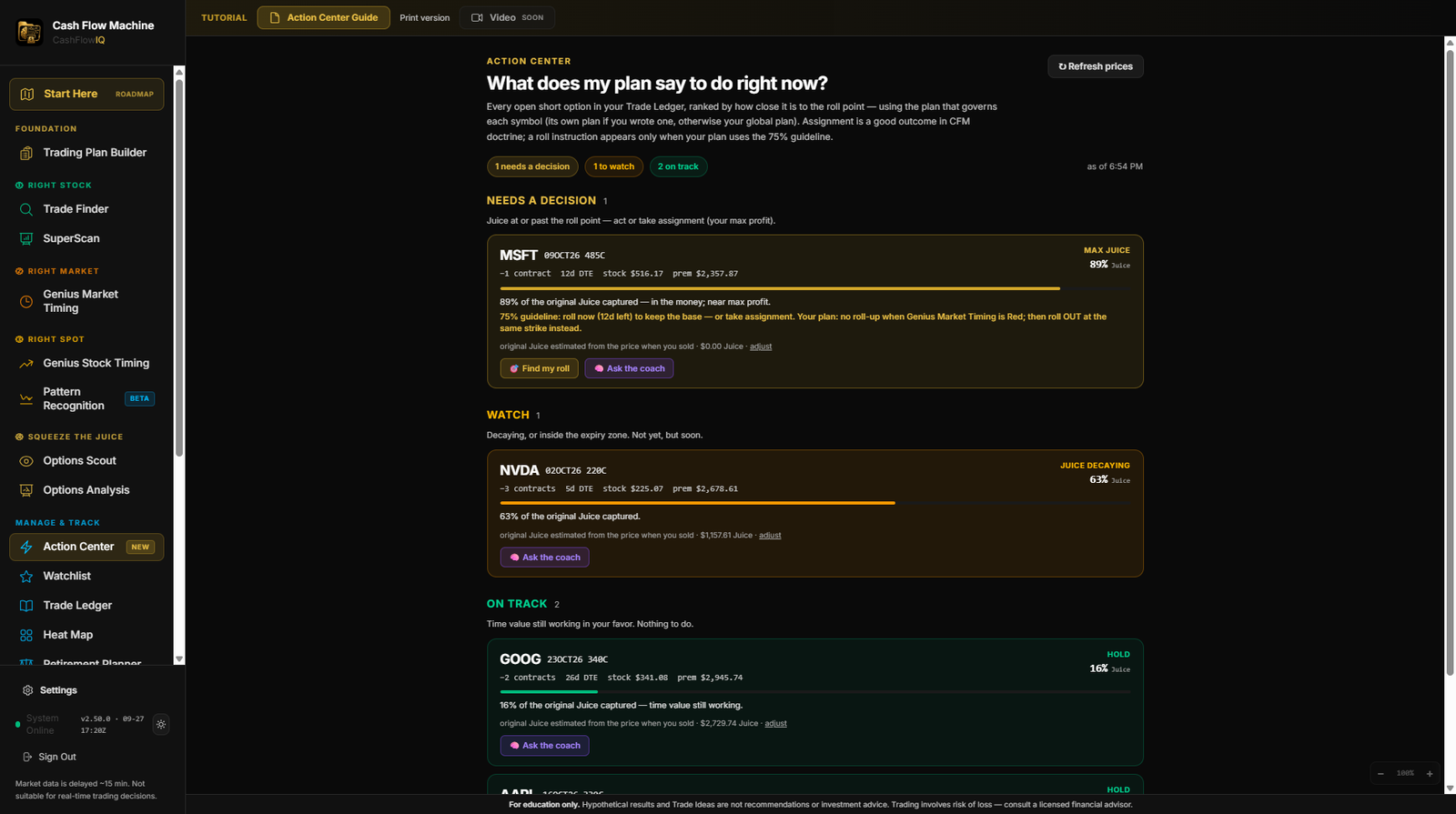Click the adjust link on MSFT card
The image size is (1456, 814).
[x=761, y=347]
